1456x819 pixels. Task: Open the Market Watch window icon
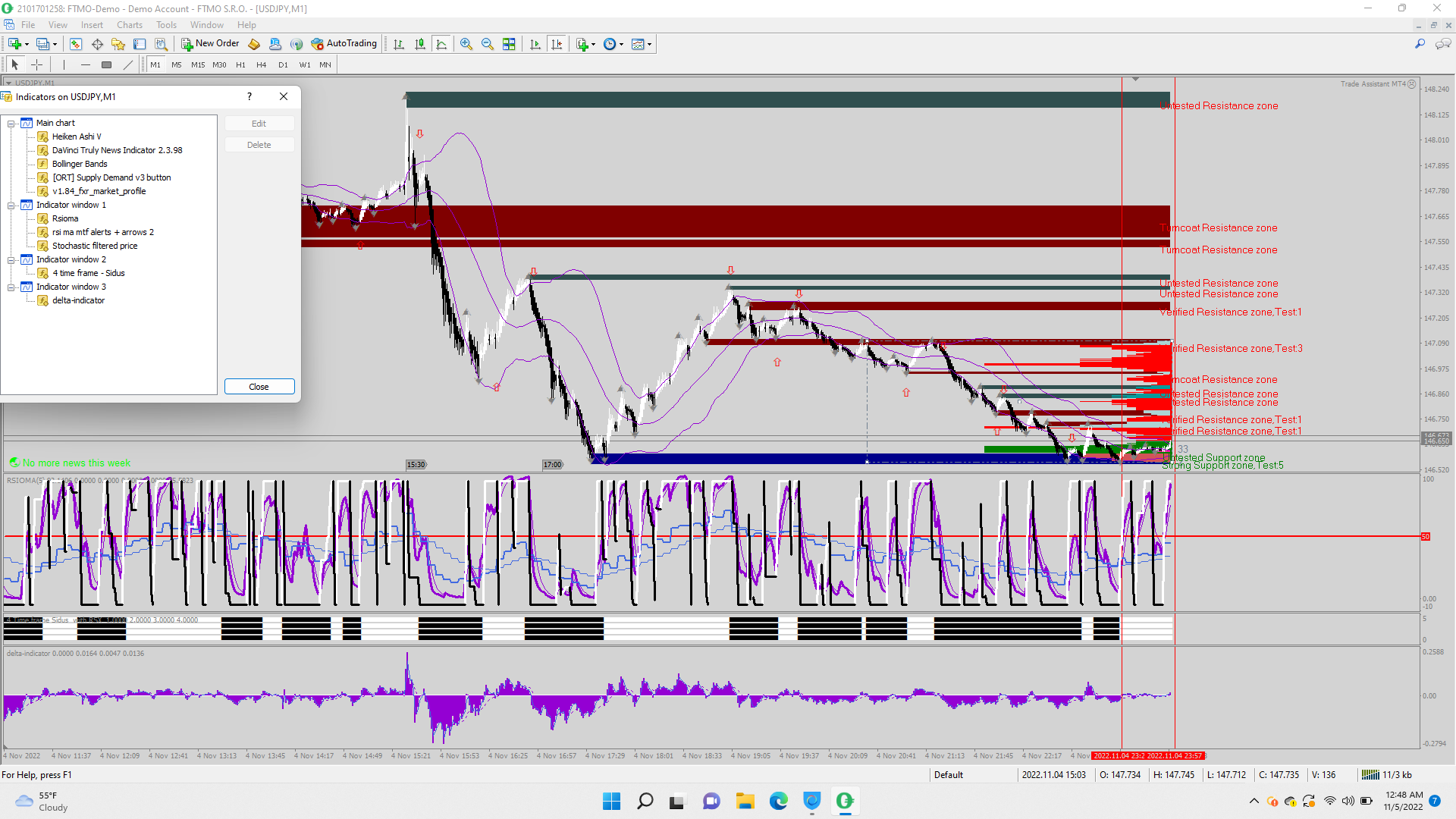point(76,44)
